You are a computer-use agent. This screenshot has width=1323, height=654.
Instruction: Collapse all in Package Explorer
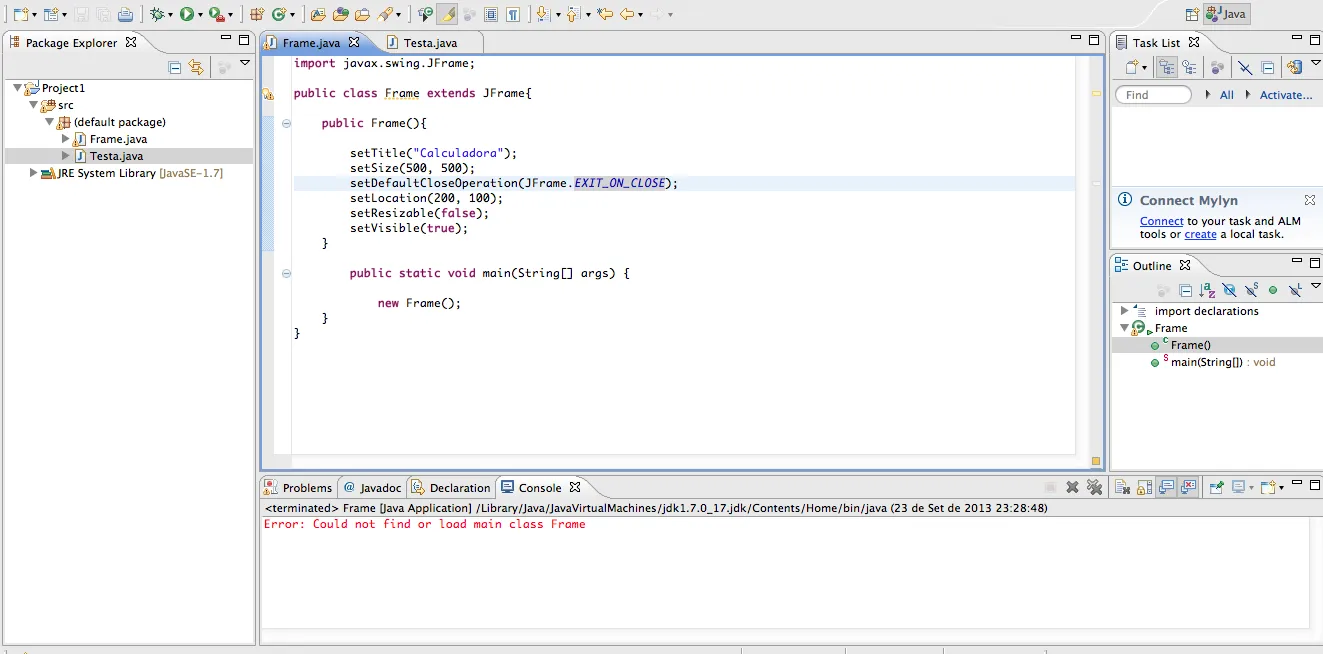tap(175, 67)
